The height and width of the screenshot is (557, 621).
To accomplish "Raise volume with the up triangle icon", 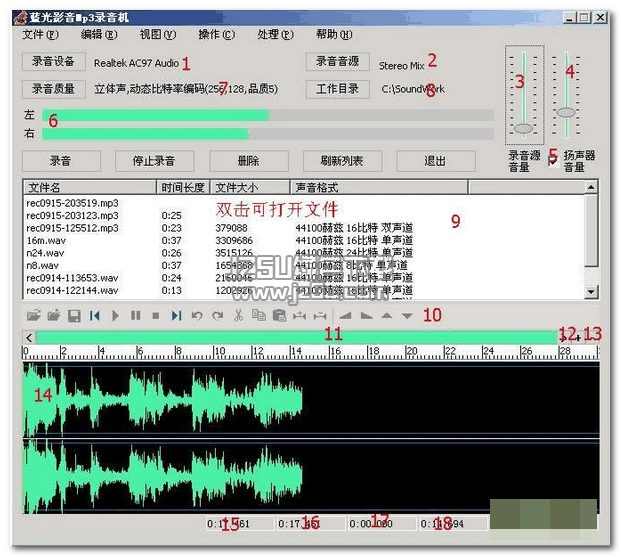I will [x=387, y=316].
